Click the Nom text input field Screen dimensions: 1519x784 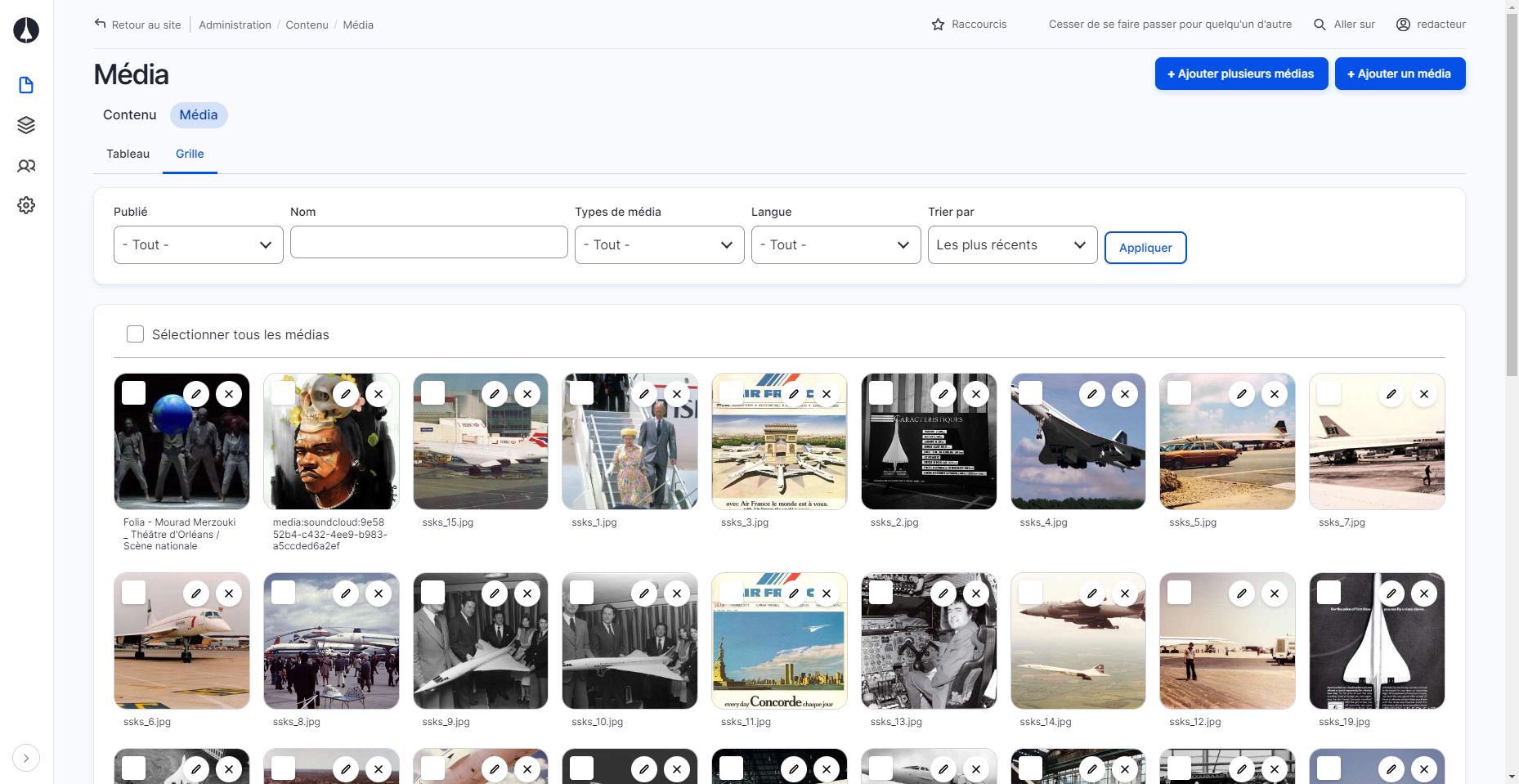point(429,242)
